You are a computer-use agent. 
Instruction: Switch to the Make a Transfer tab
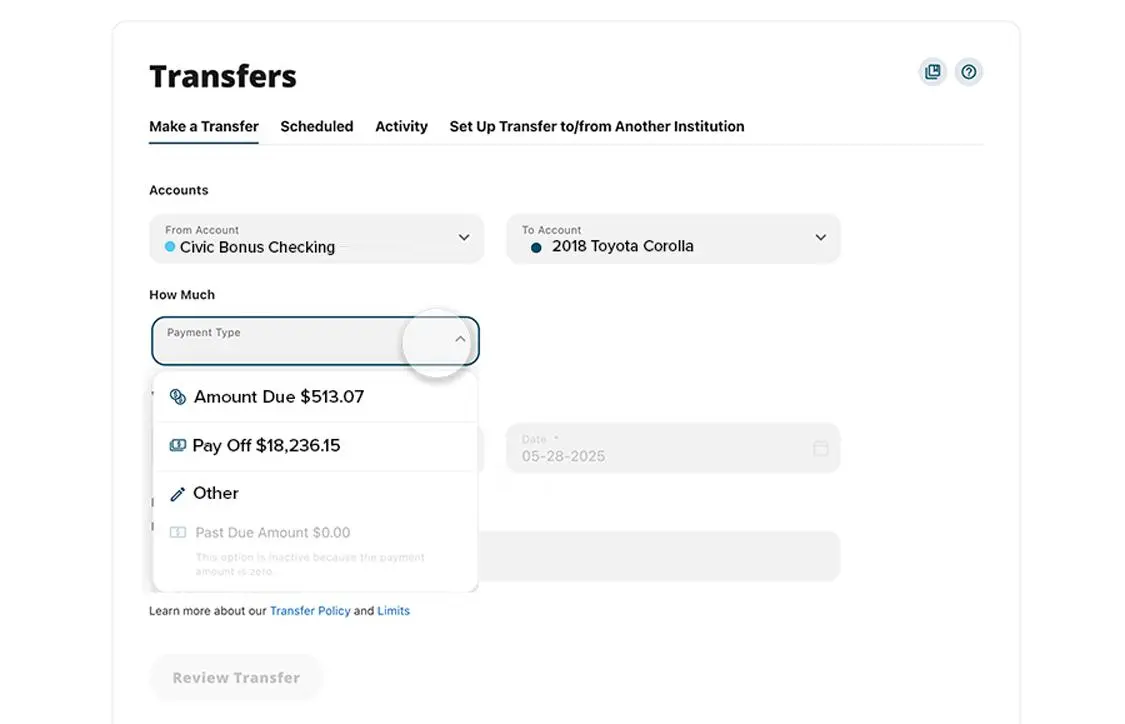[x=203, y=126]
